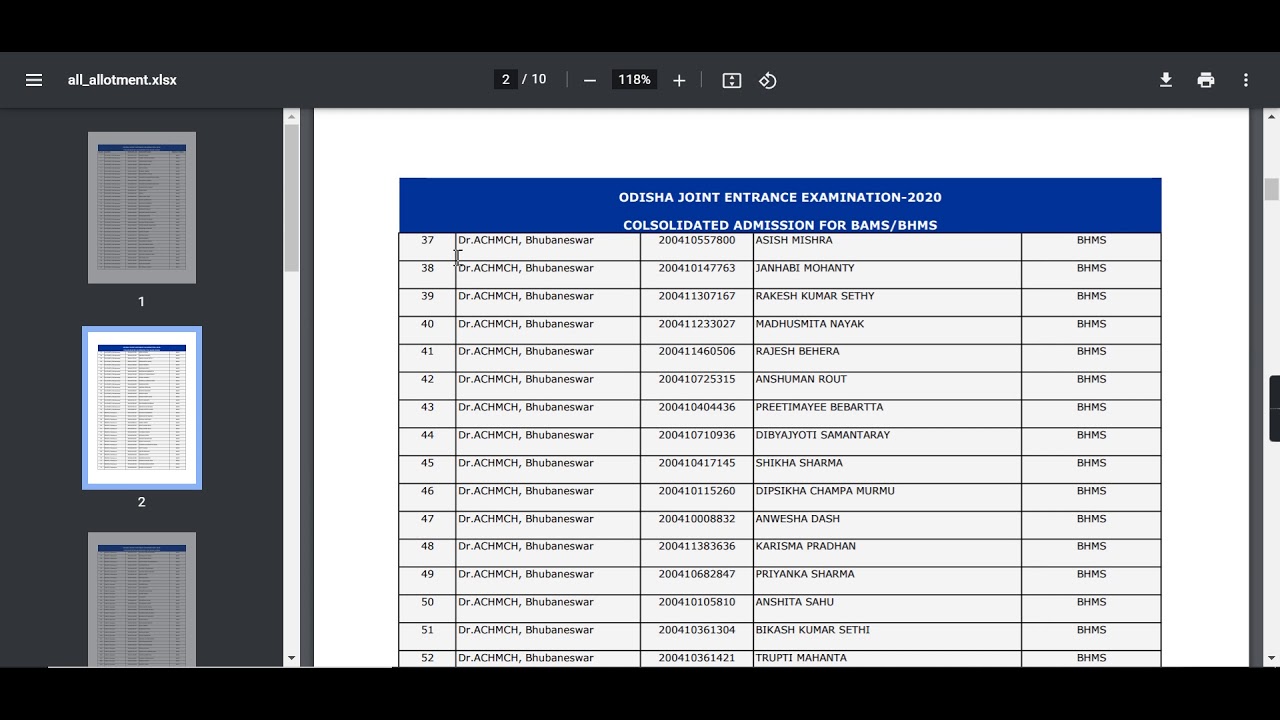Click the name KARISMA PRADHAN
The height and width of the screenshot is (720, 1280).
805,546
